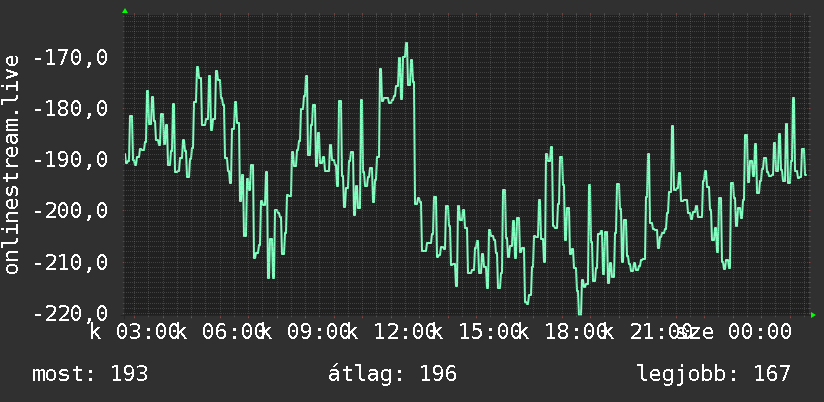Click the green arrow at top of Y axis

click(125, 11)
